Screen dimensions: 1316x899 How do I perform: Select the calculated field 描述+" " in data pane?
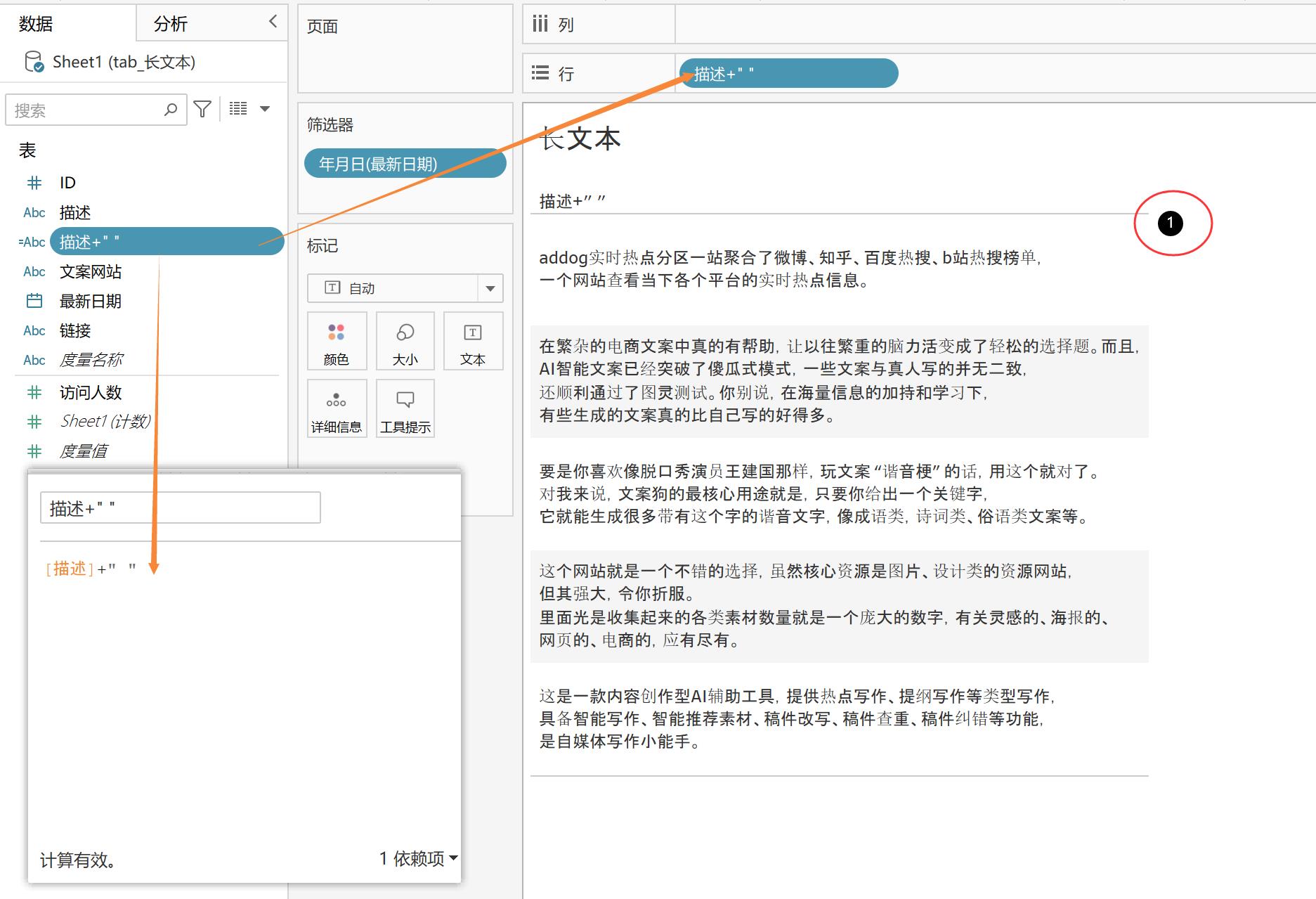(167, 242)
